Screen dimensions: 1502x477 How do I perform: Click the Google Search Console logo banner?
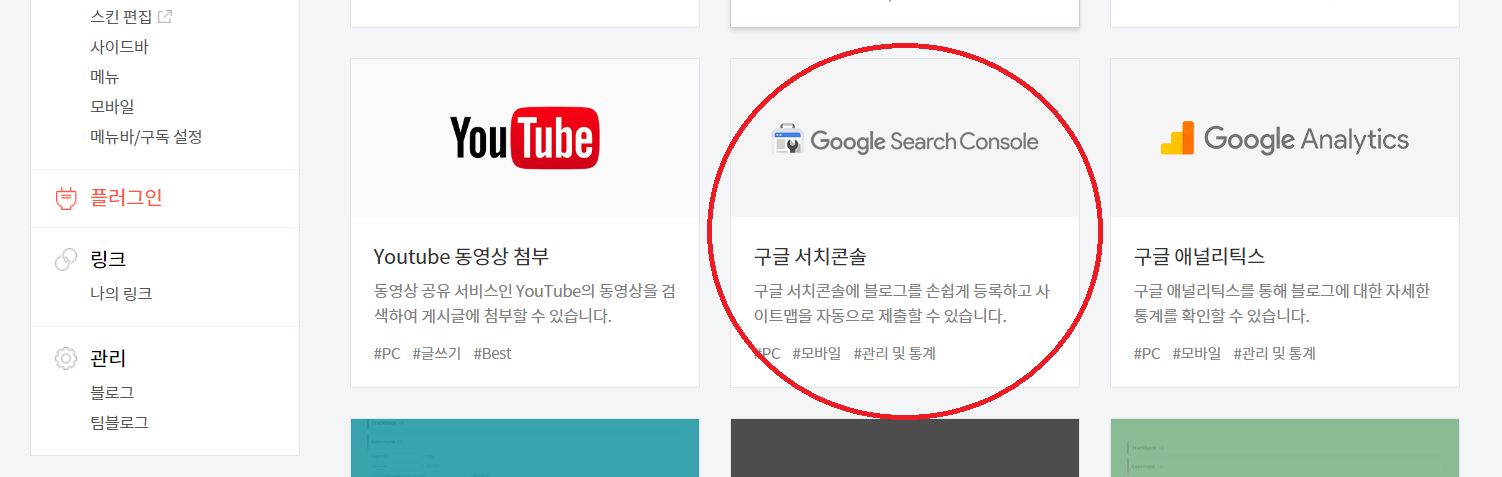[905, 138]
